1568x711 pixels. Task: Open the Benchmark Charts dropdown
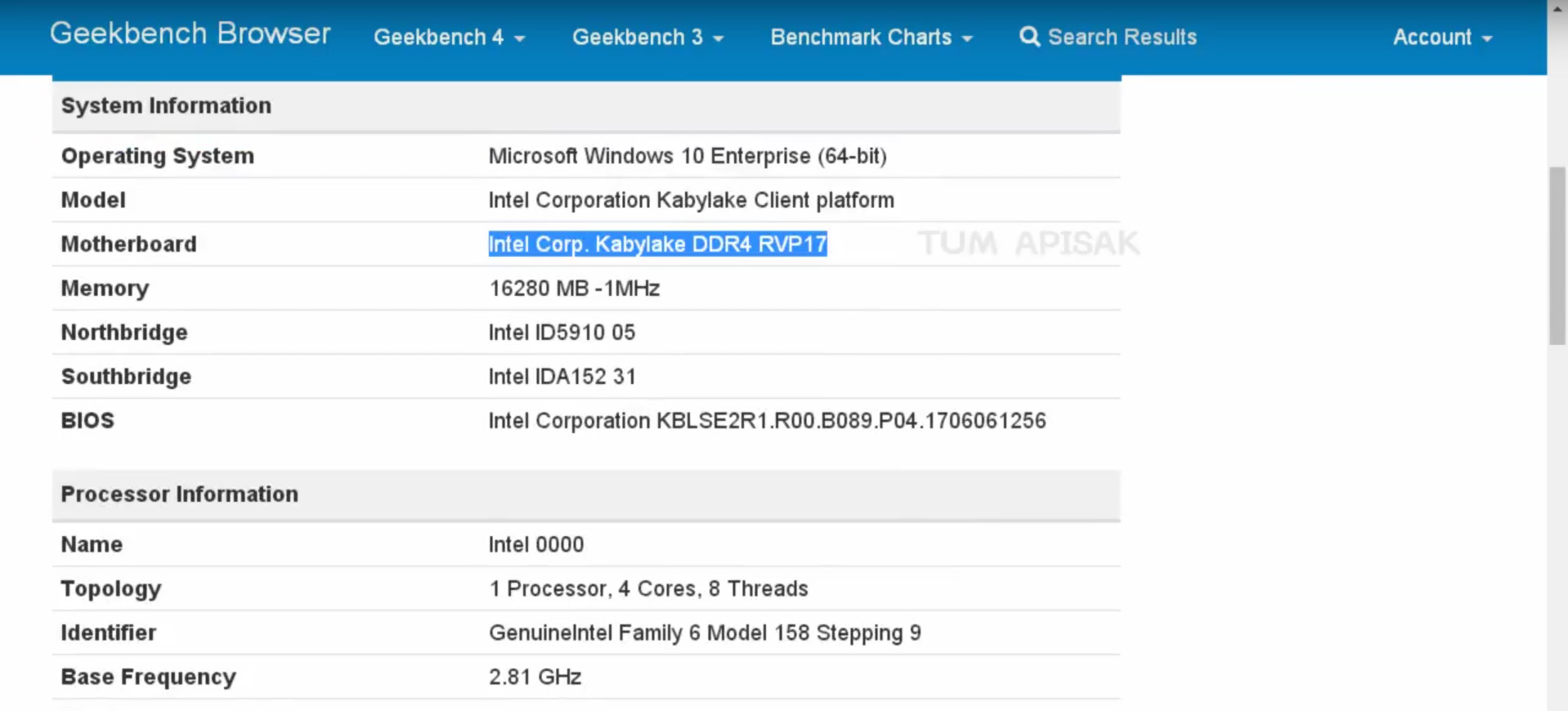tap(871, 38)
